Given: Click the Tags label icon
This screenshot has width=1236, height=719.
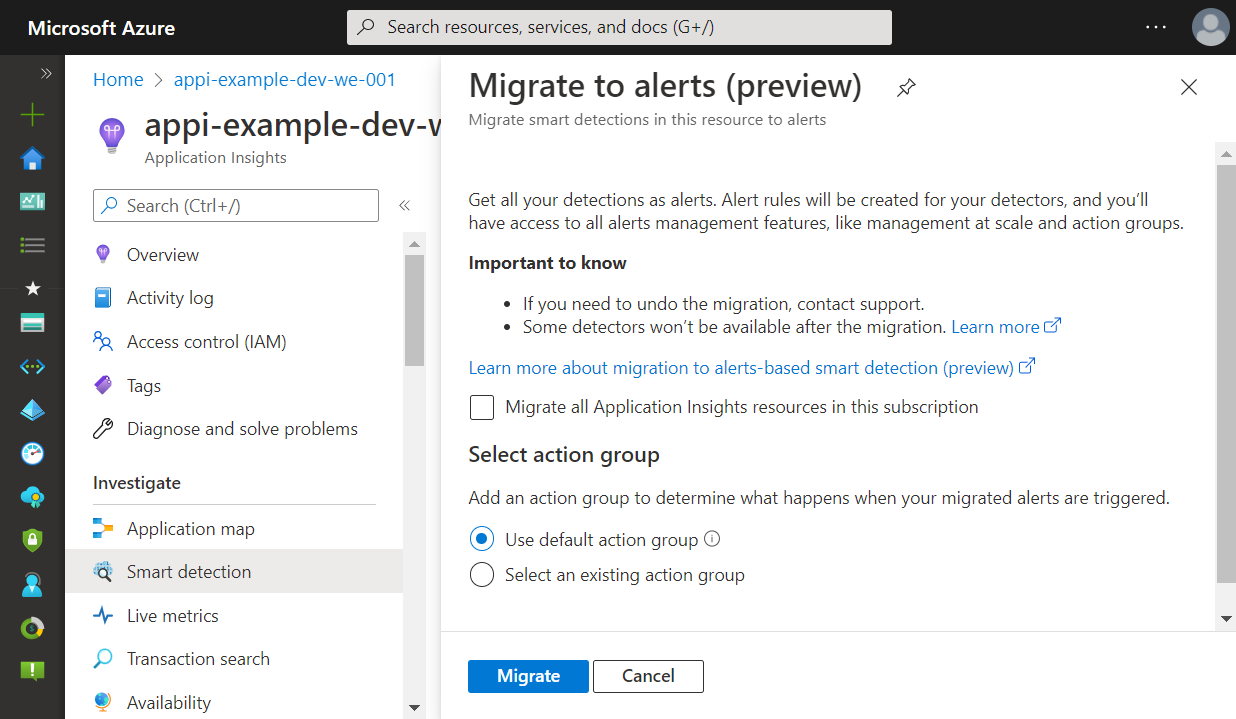Looking at the screenshot, I should click(102, 385).
